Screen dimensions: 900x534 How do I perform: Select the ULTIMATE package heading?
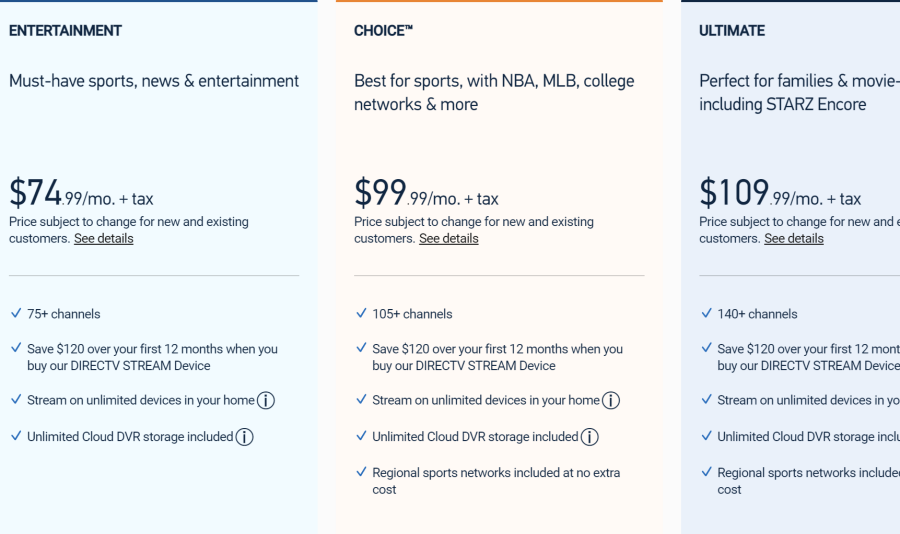[732, 31]
